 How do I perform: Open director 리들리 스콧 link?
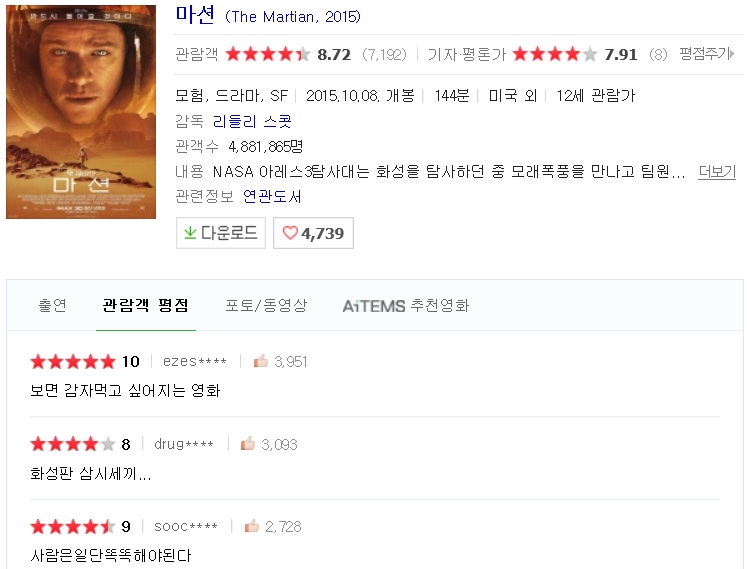click(x=252, y=121)
